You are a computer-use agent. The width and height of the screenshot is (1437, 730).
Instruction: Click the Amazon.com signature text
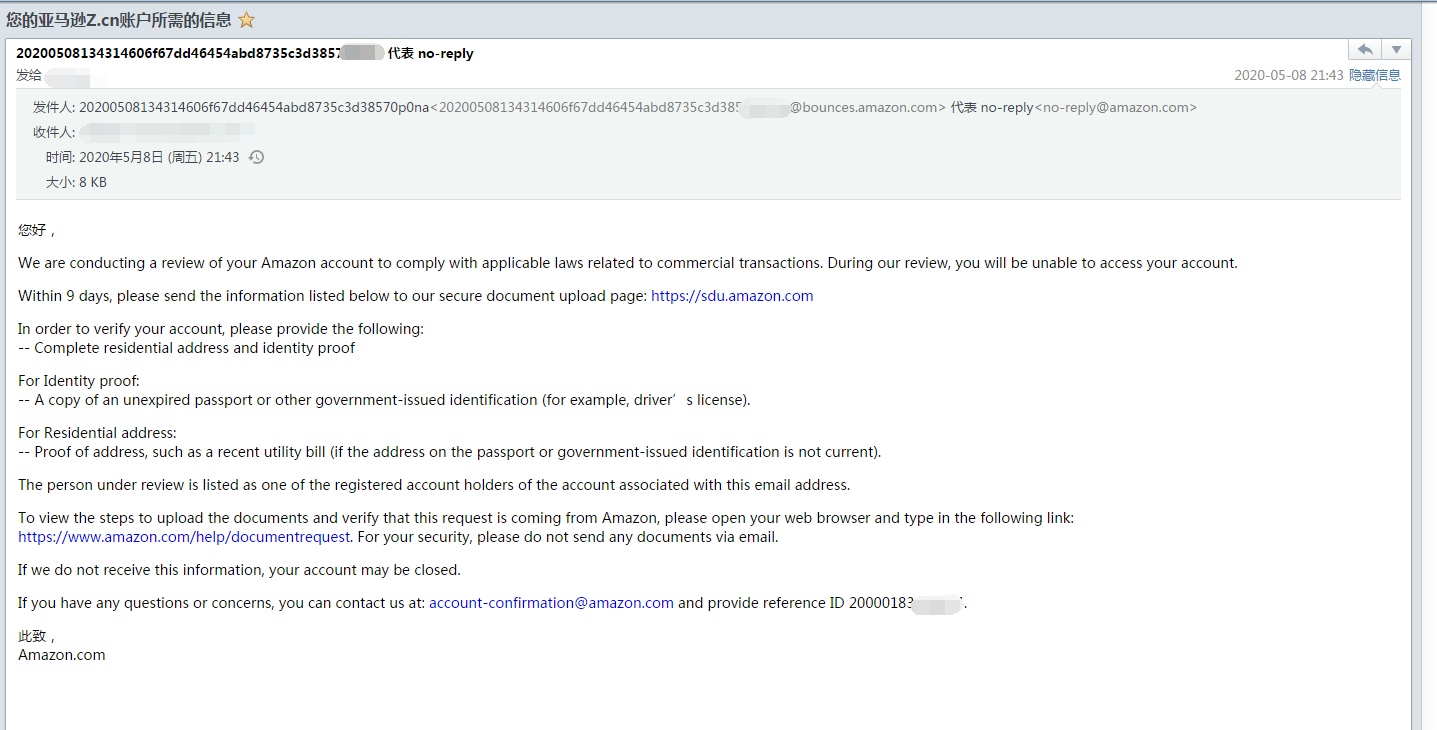click(62, 655)
